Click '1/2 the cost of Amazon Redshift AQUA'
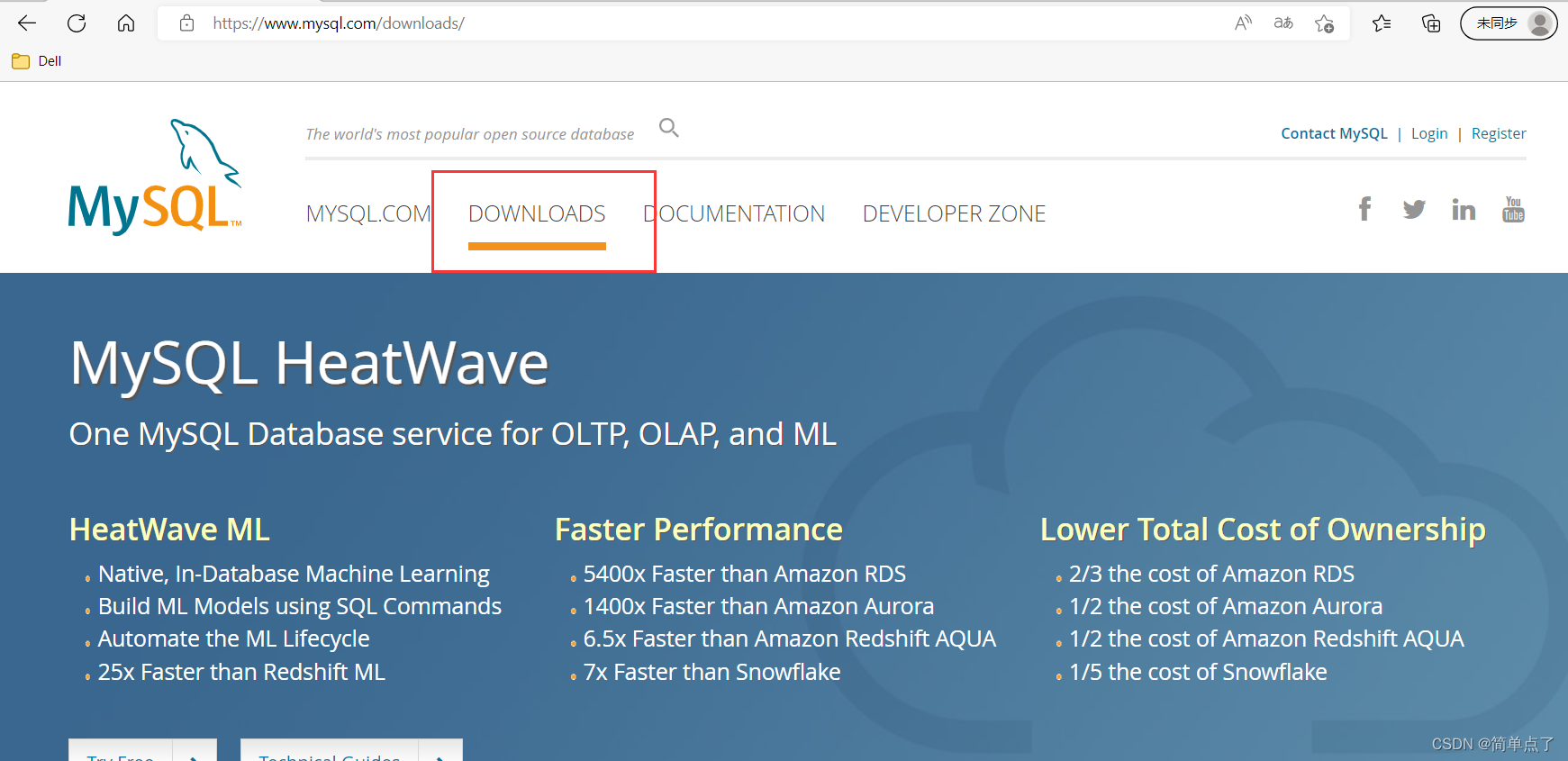 1266,639
